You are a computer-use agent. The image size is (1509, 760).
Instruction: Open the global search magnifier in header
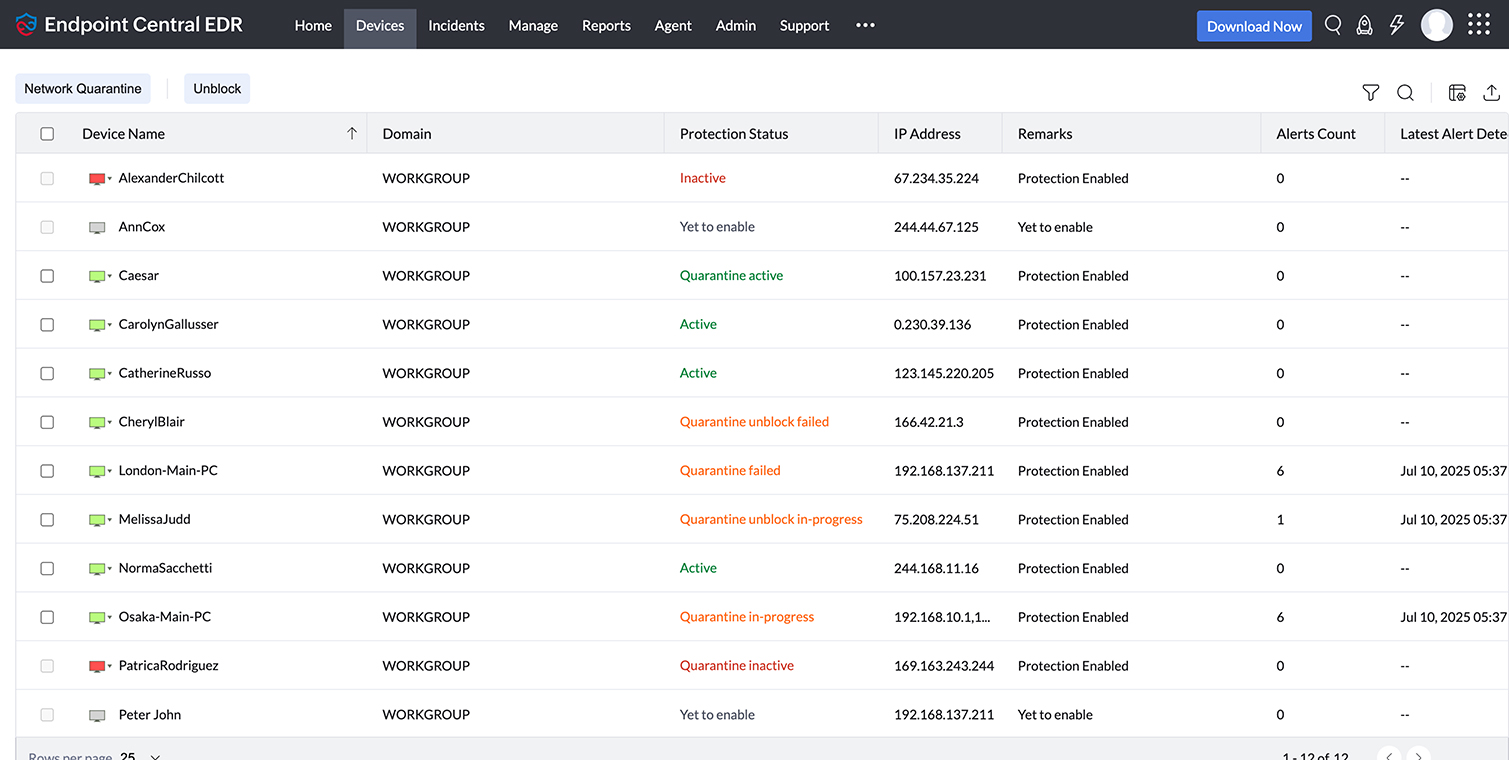1333,25
